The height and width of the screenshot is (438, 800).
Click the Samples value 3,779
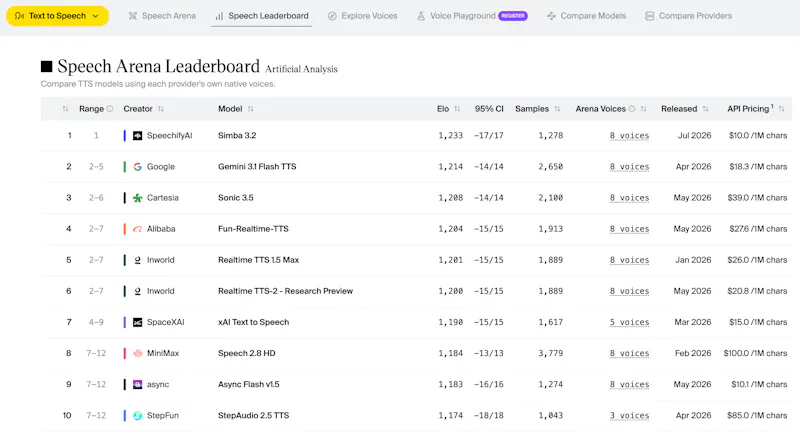pos(551,353)
